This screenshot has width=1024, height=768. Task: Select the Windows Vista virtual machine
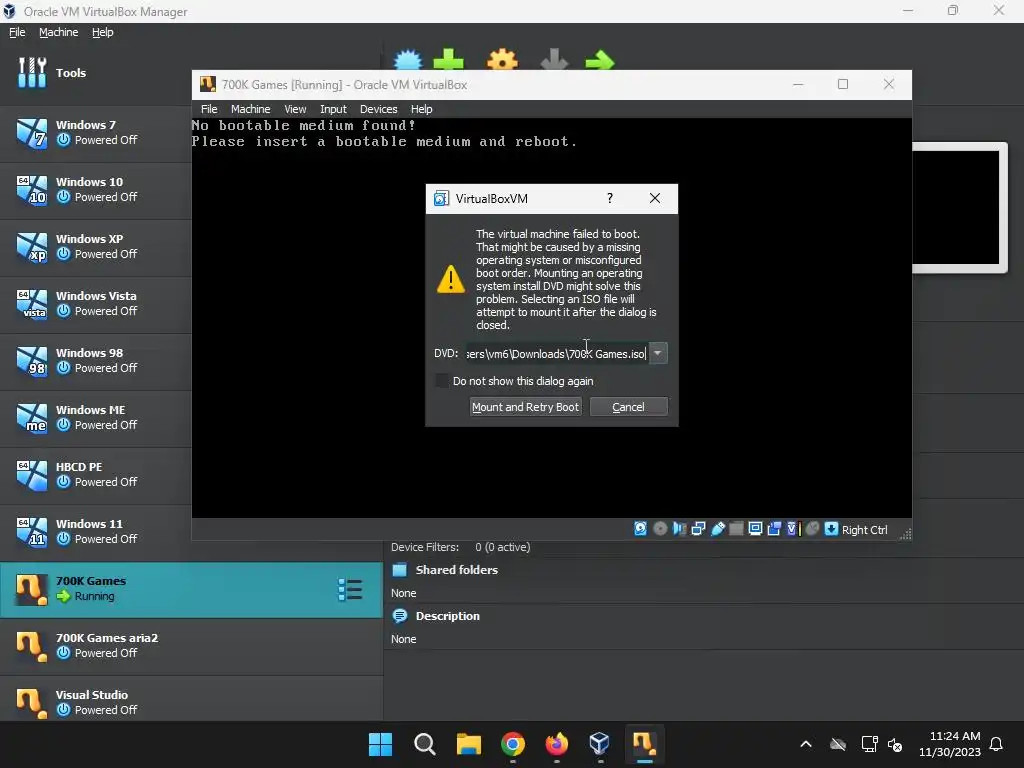click(95, 304)
